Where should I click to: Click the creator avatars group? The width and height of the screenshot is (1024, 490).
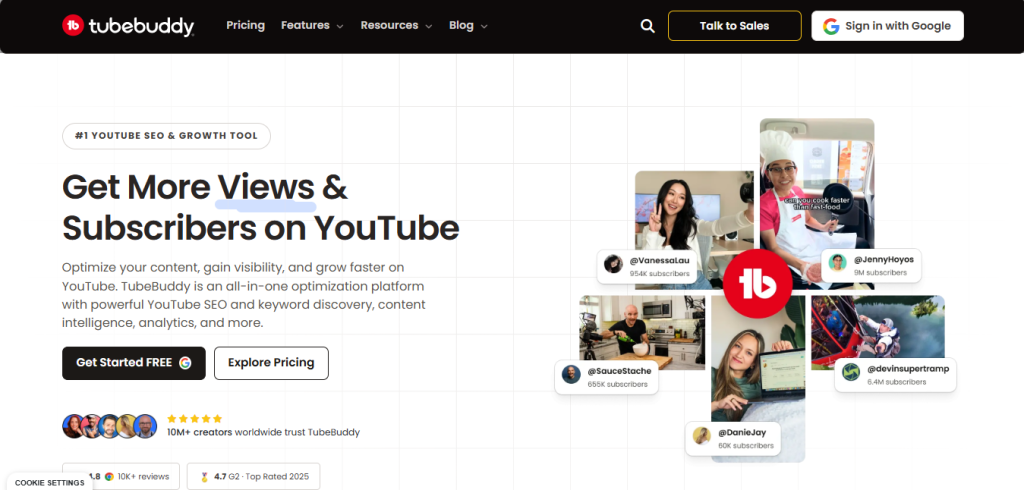[x=110, y=426]
